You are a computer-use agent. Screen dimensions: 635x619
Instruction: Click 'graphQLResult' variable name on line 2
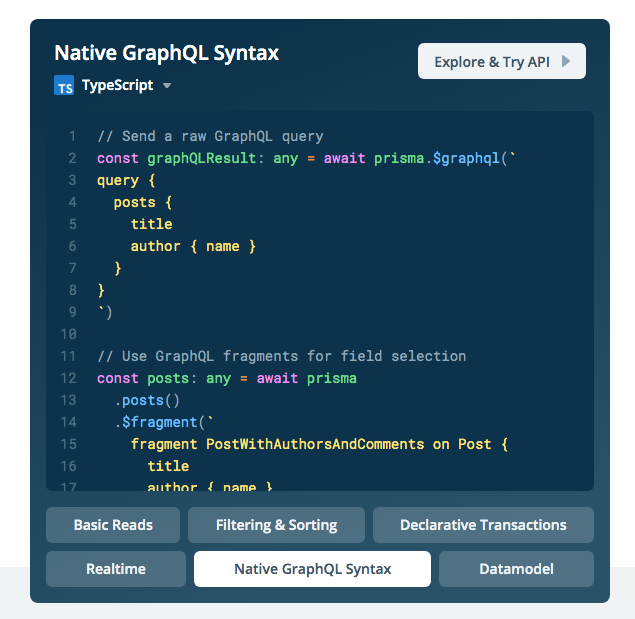coord(202,158)
